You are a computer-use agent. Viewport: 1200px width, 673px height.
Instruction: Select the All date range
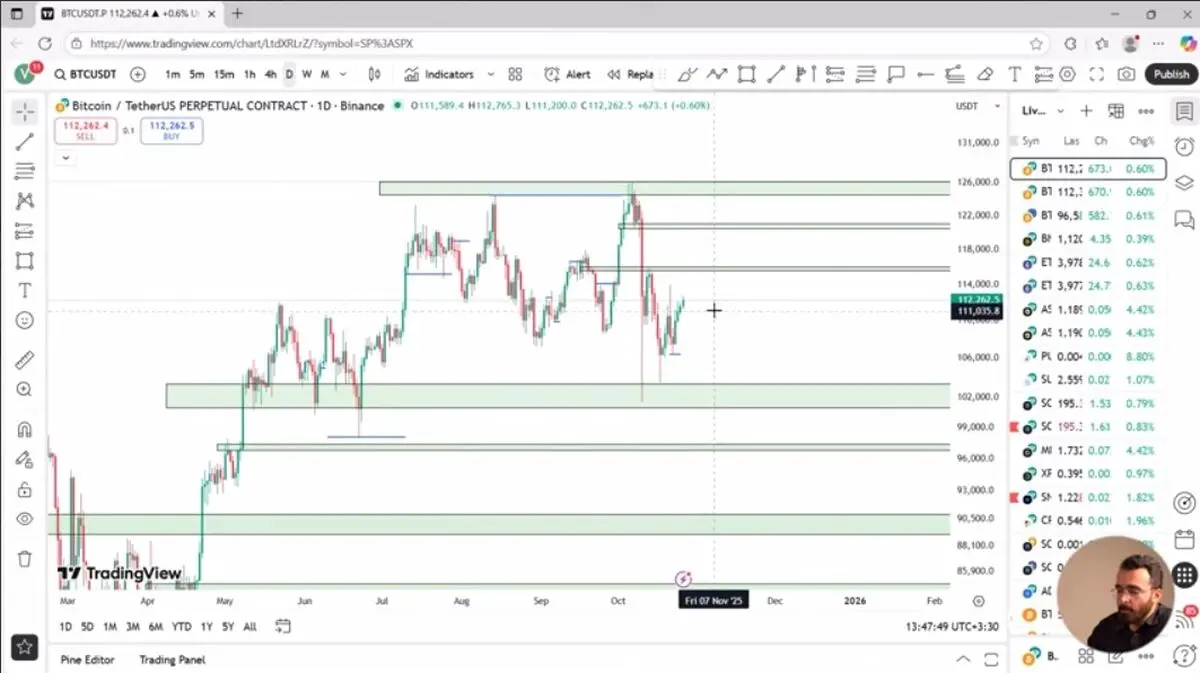pos(250,627)
